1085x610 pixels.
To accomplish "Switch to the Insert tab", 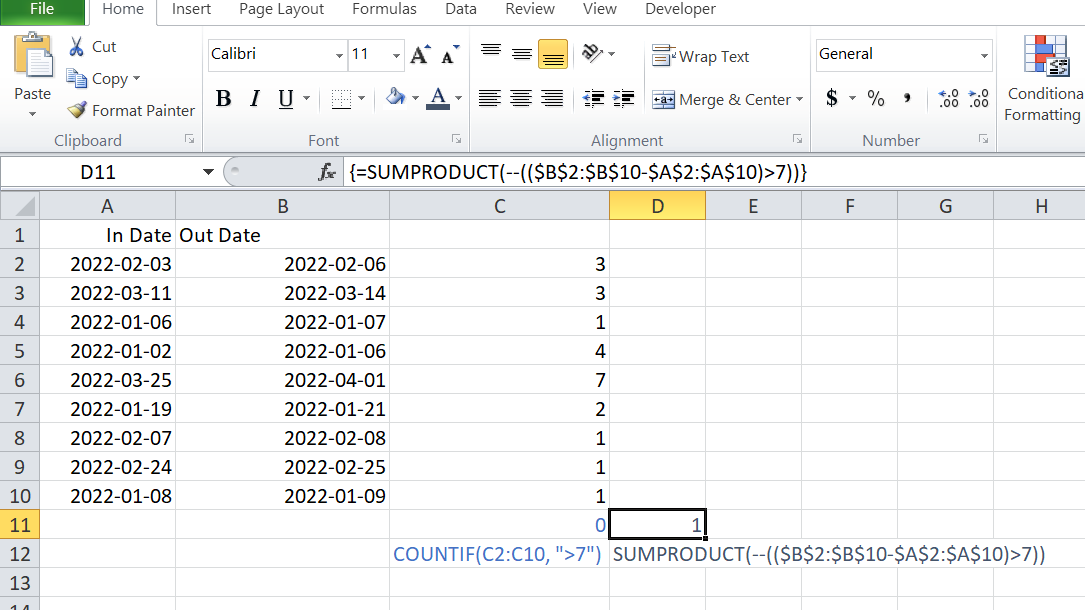I will pyautogui.click(x=192, y=10).
